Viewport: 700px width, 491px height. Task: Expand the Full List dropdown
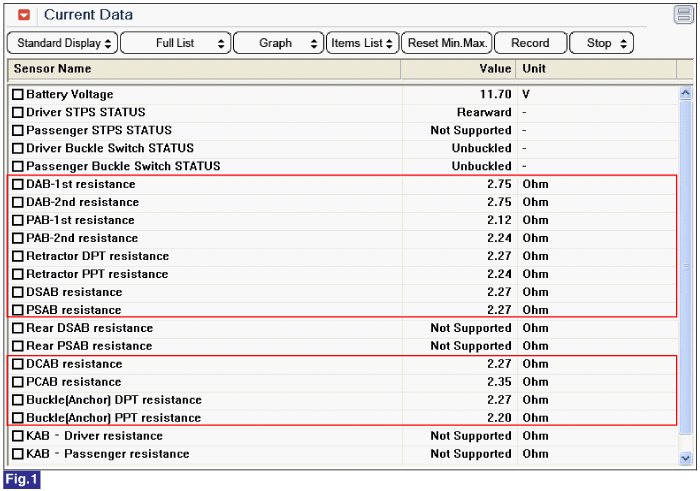pyautogui.click(x=176, y=43)
